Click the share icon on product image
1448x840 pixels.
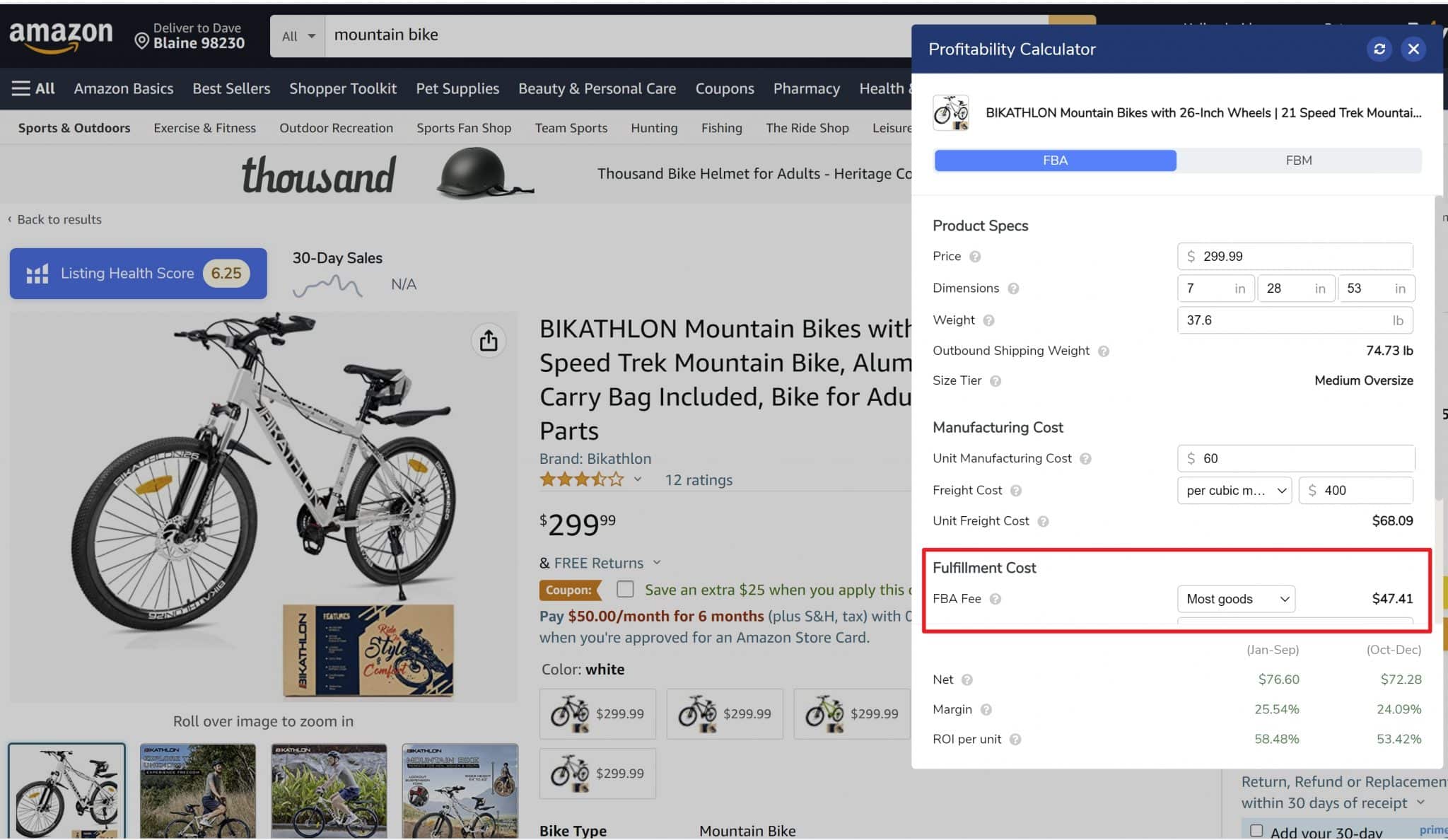pos(489,341)
